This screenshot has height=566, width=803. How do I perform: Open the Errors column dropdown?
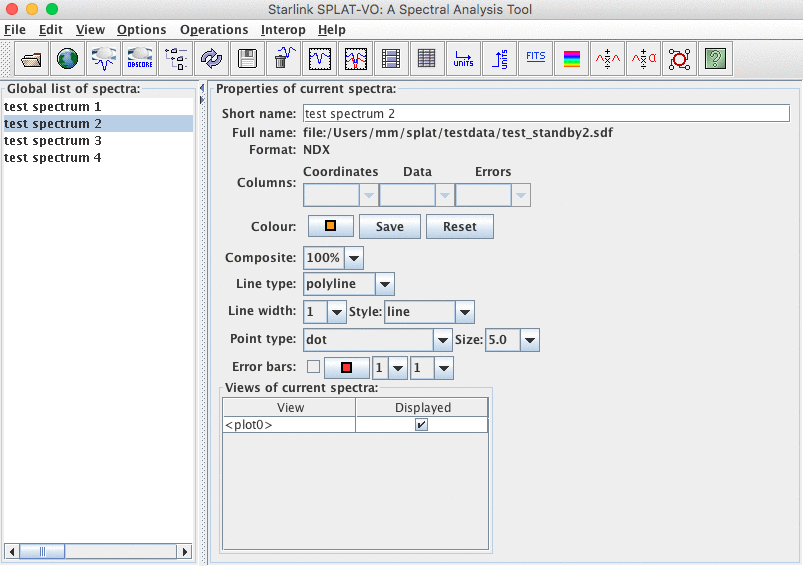520,195
